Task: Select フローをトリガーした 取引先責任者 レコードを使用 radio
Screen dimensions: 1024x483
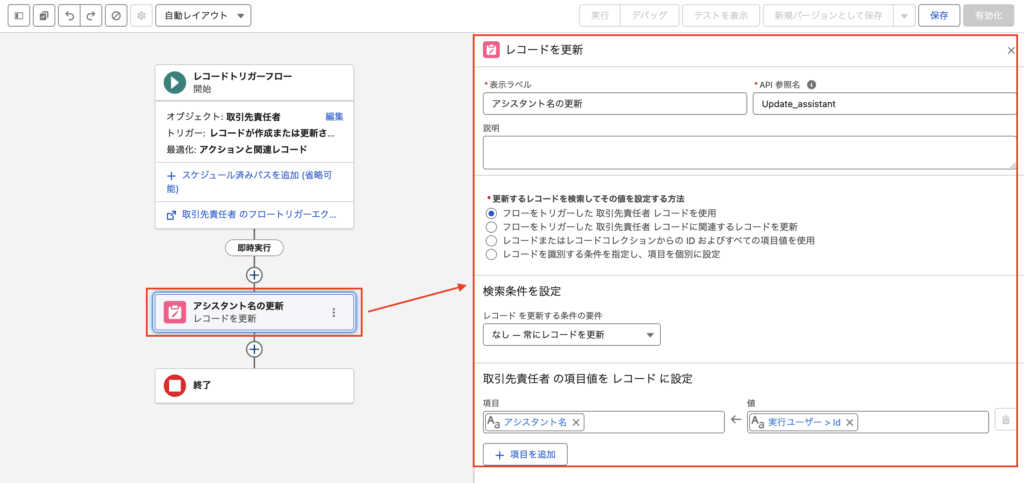Action: pyautogui.click(x=490, y=213)
